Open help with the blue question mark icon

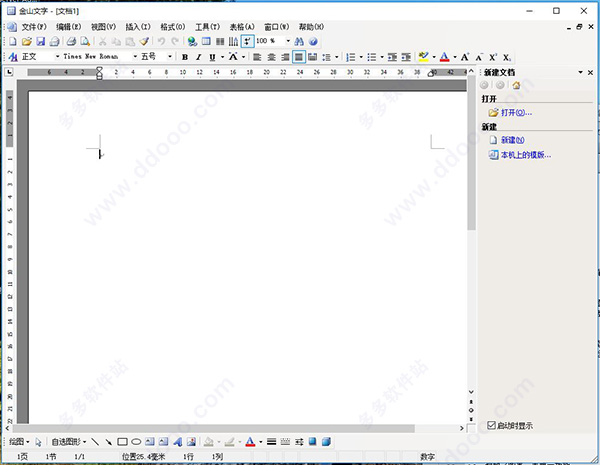[313, 41]
